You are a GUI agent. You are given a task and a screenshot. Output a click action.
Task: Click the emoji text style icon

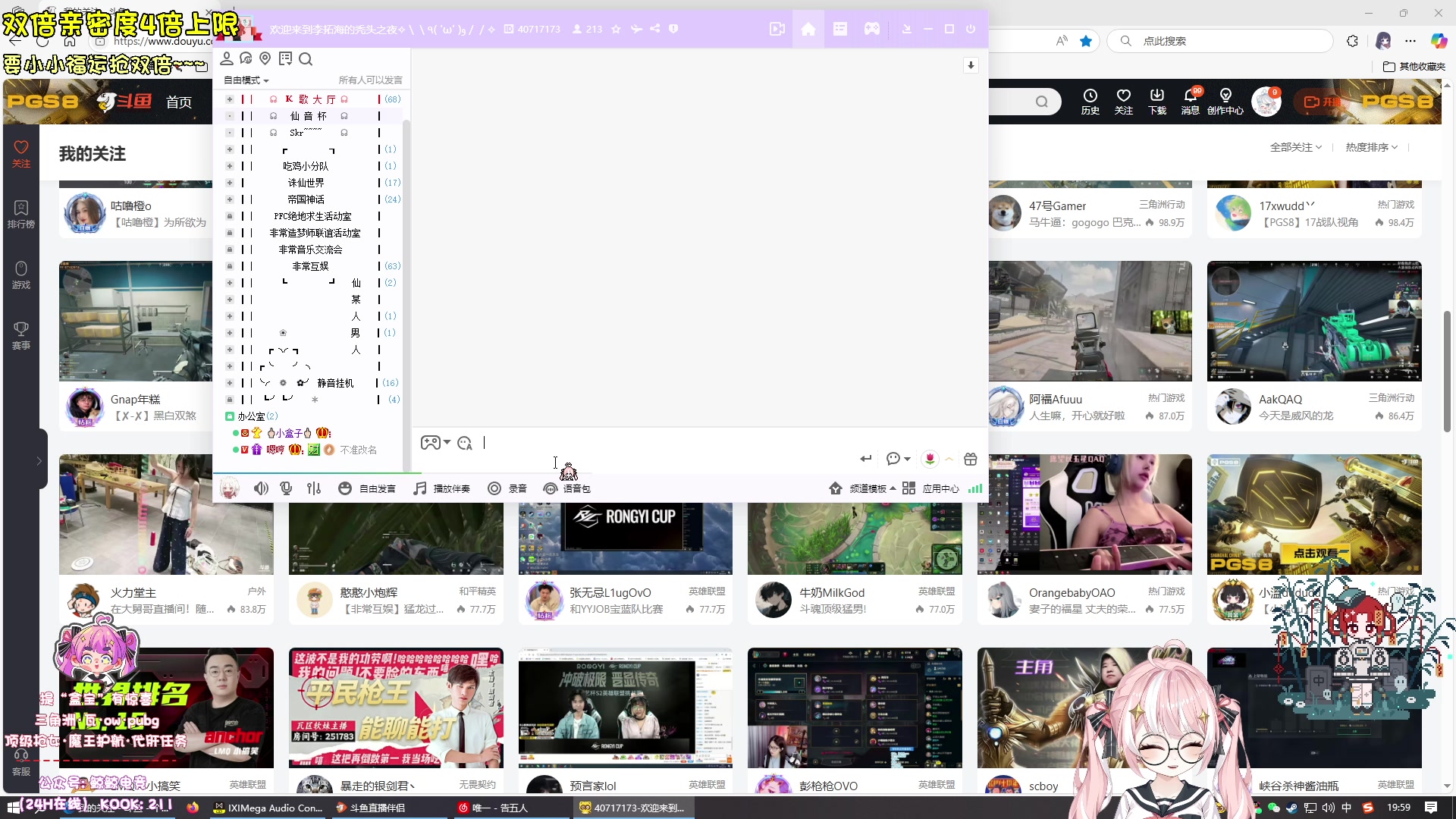[x=465, y=442]
